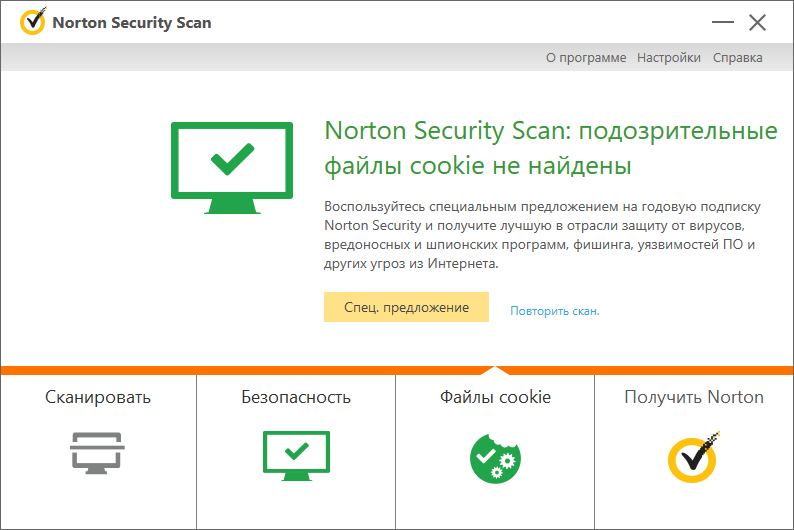Open the 'Справка' help menu
This screenshot has width=794, height=530.
[738, 58]
